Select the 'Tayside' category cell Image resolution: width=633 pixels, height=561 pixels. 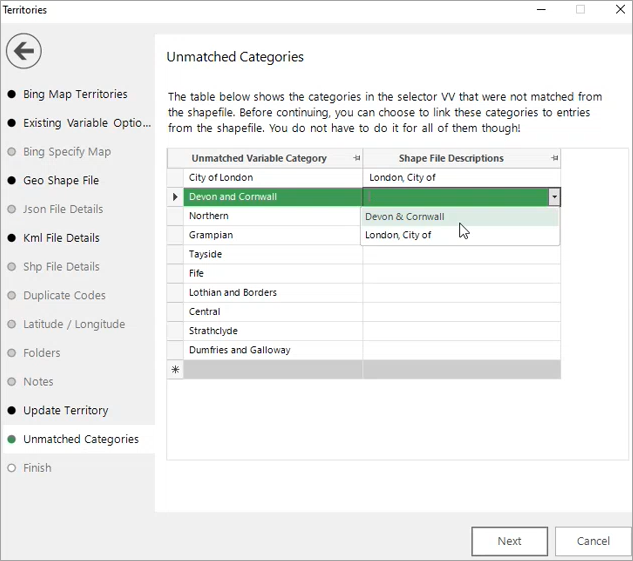pos(273,254)
